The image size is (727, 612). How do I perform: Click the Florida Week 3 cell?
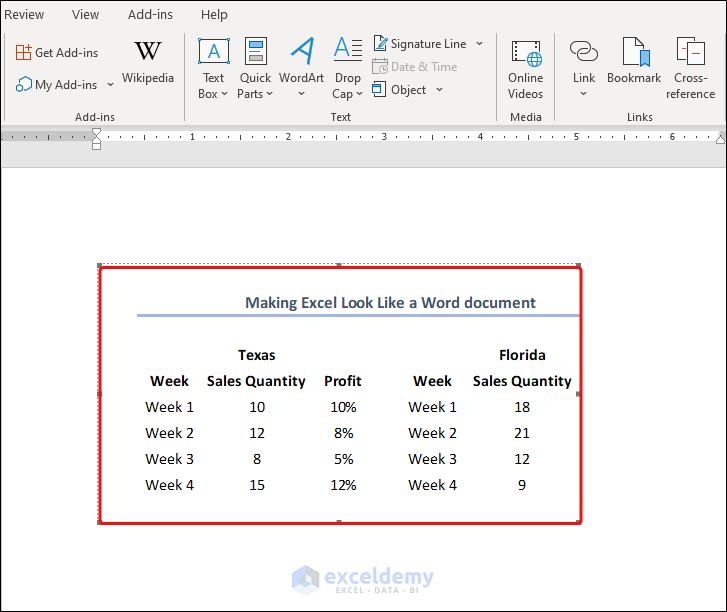pos(432,459)
